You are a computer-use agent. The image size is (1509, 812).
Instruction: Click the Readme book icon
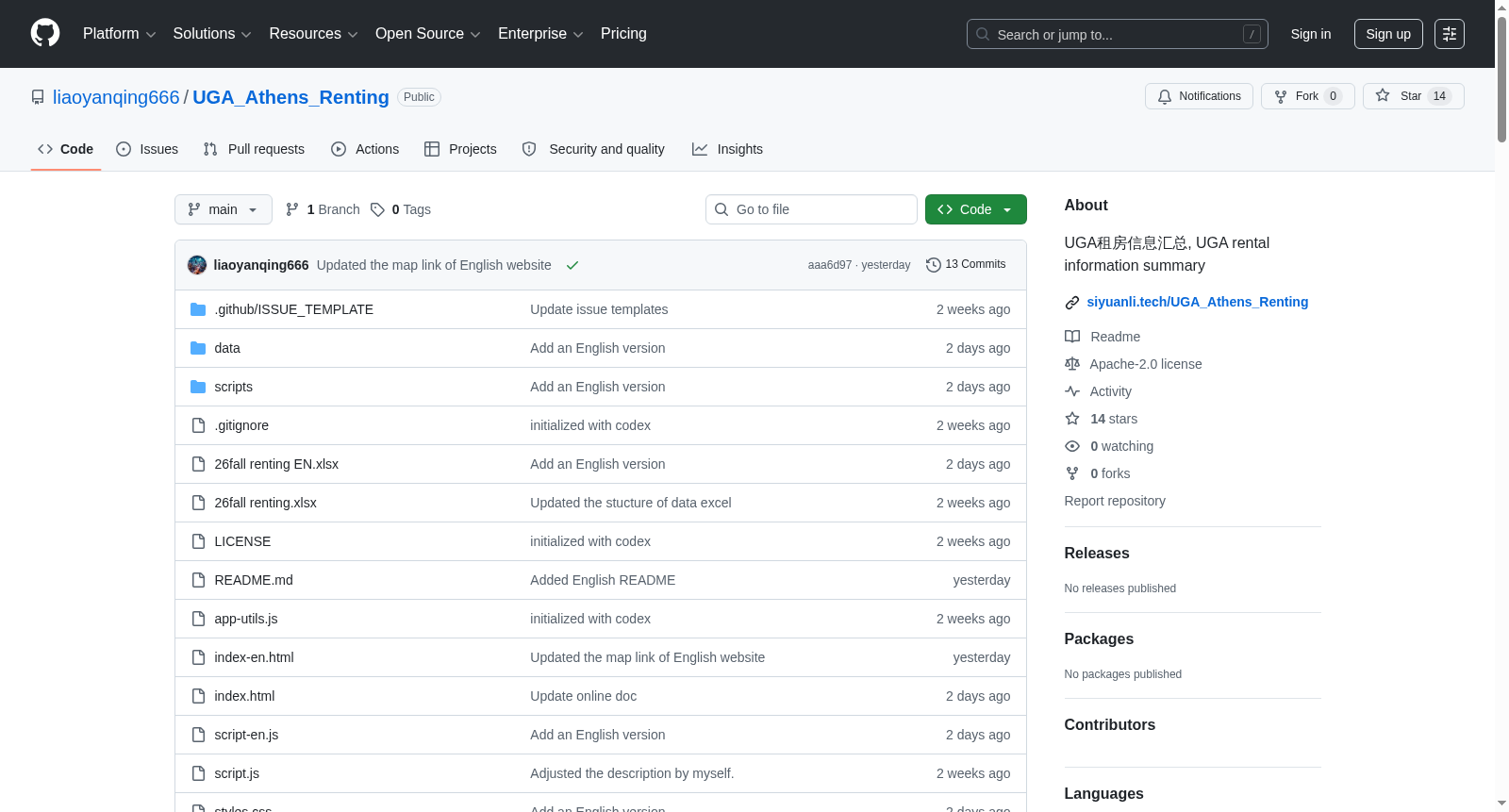(x=1072, y=337)
